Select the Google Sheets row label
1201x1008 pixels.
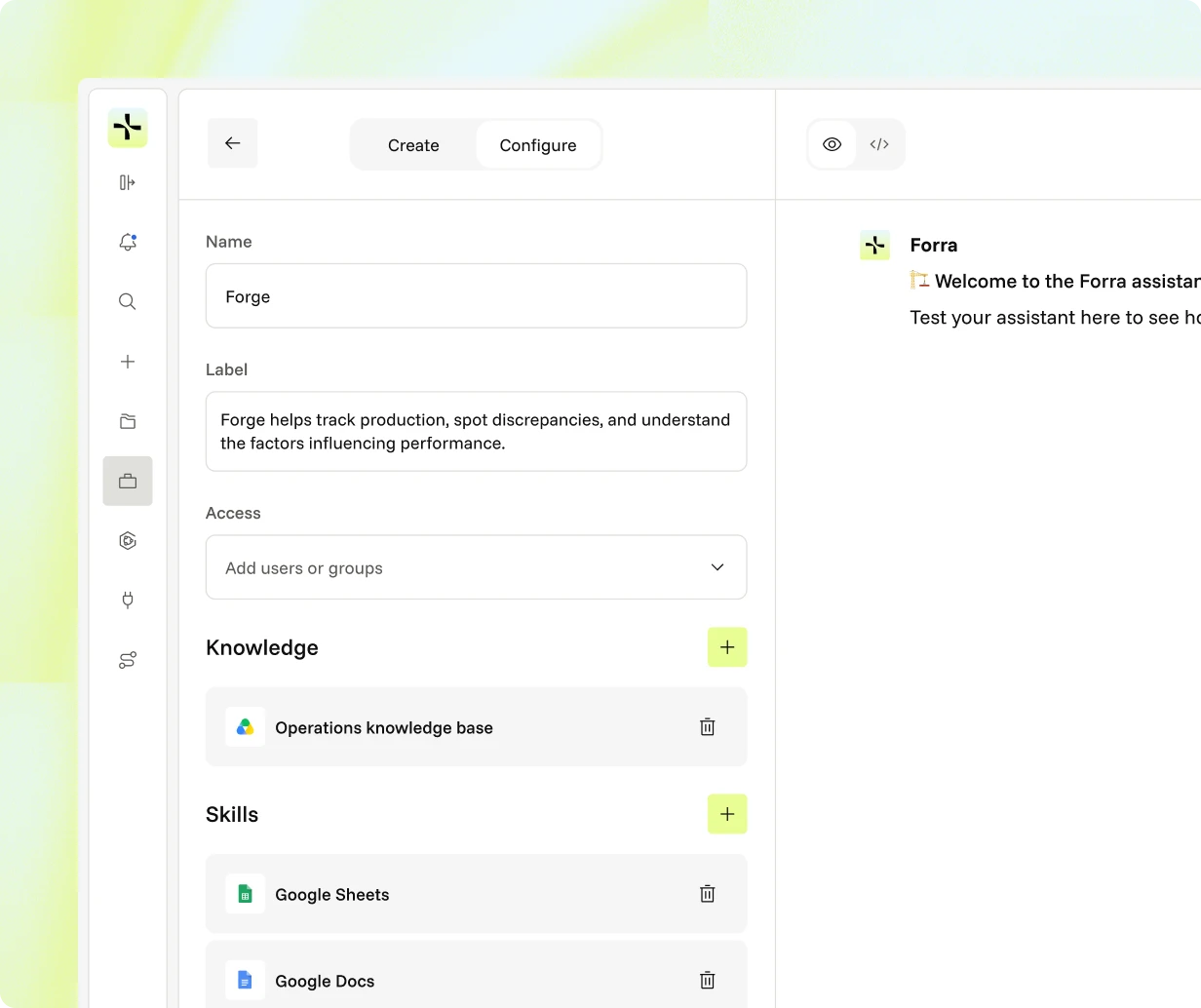pos(332,895)
